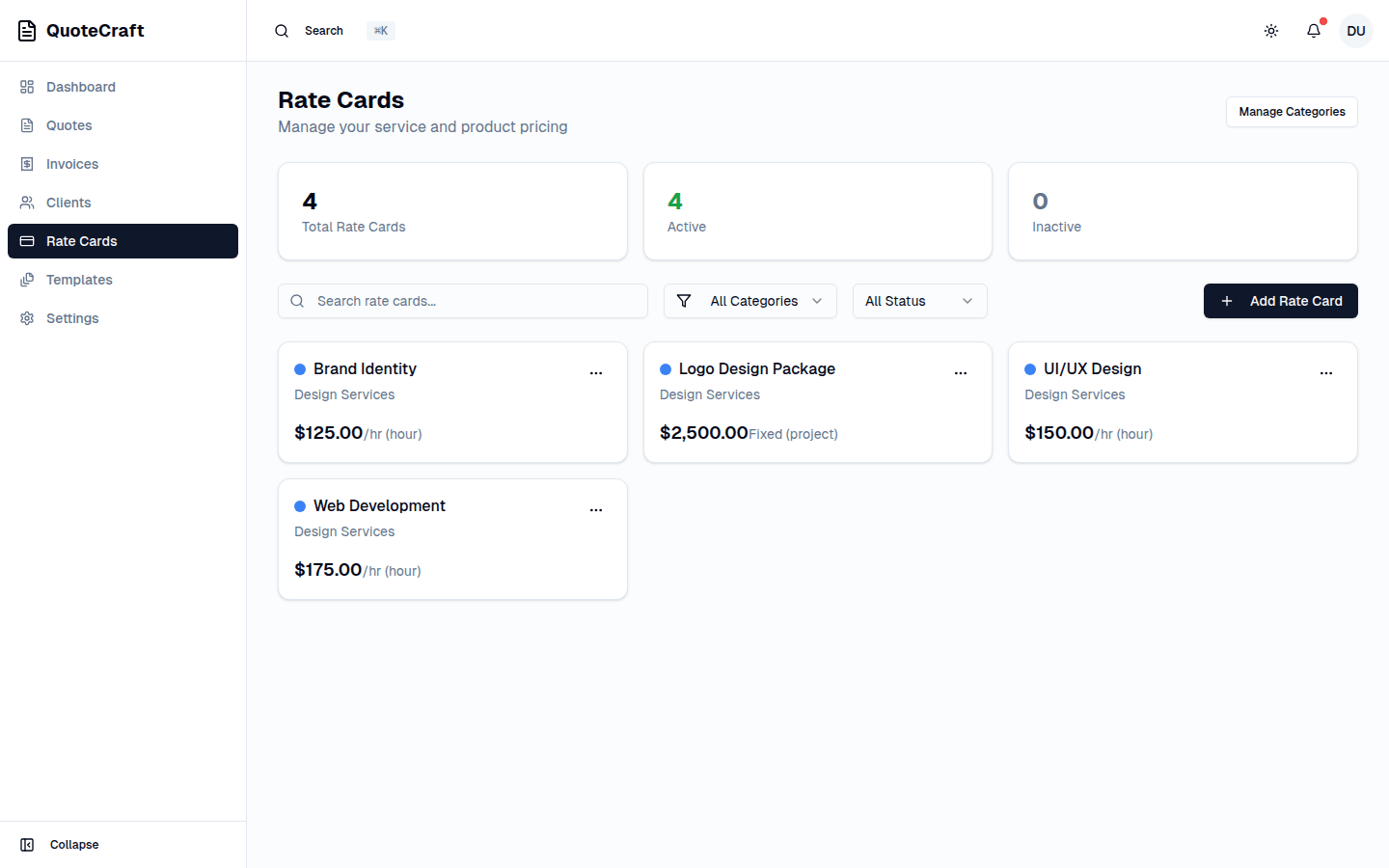
Task: Open notifications via the bell icon
Action: pos(1314,31)
